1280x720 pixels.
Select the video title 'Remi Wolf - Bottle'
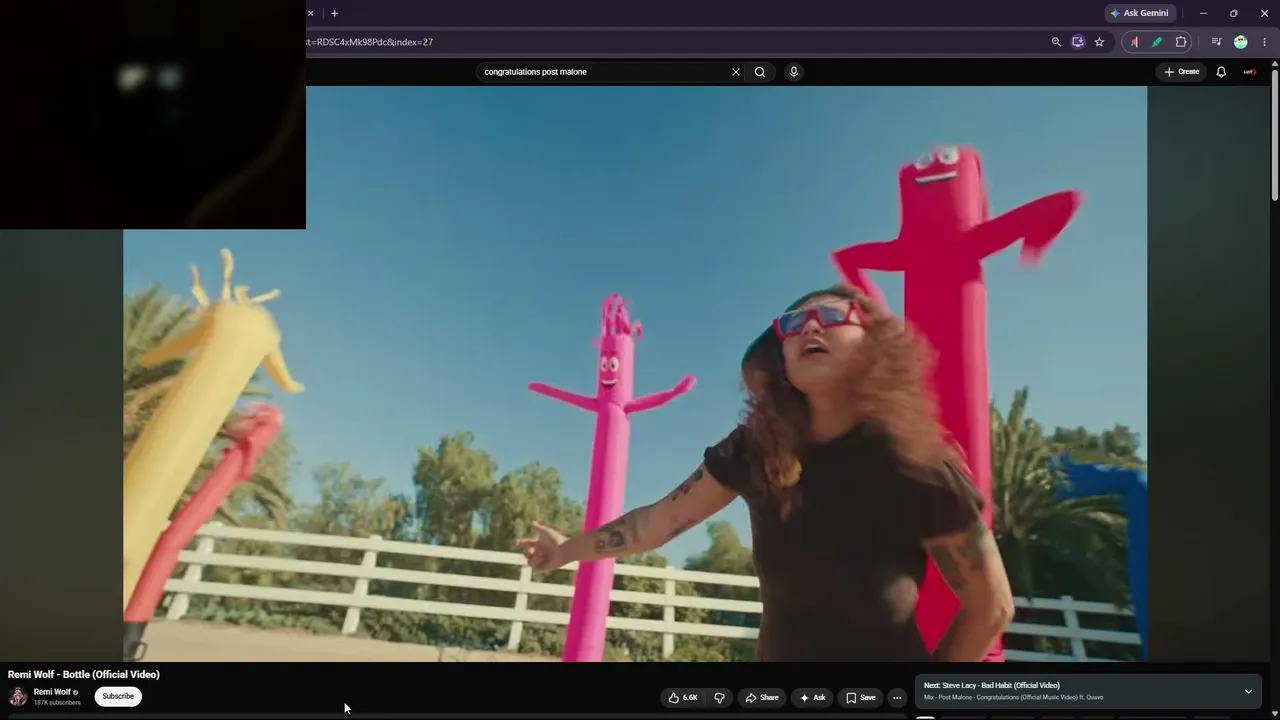(x=84, y=675)
